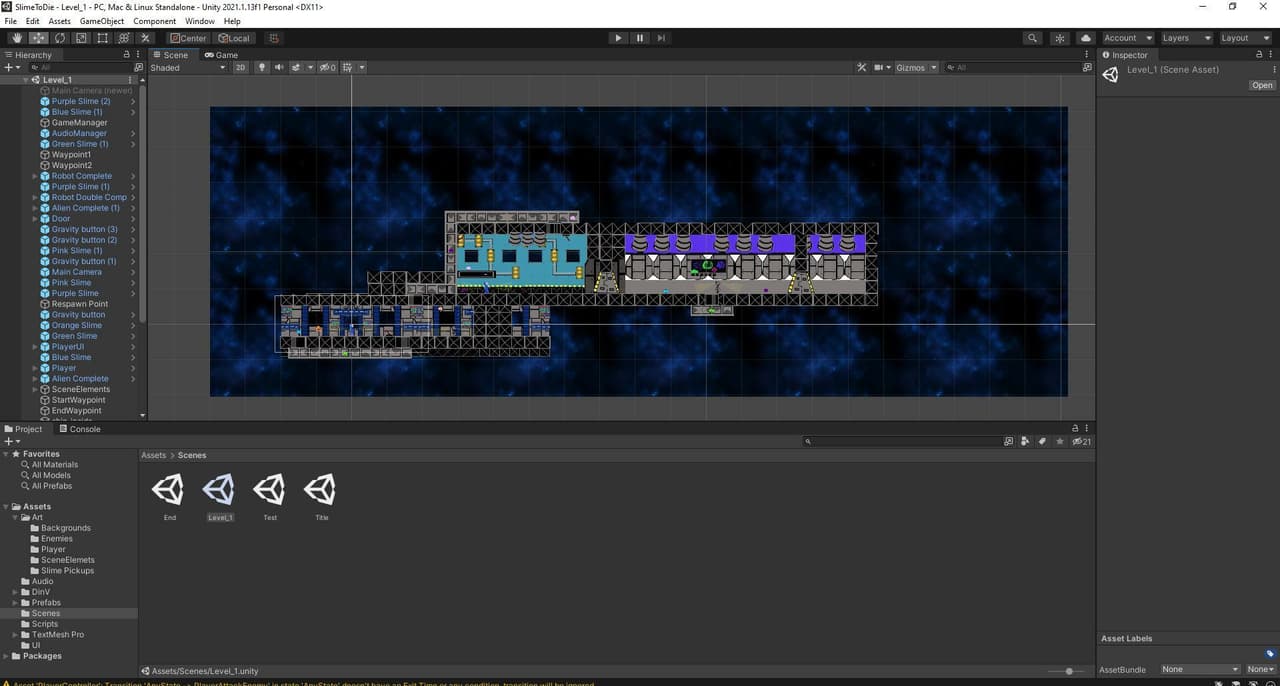
Task: Toggle hidden objects visibility in Scene
Action: tap(327, 67)
